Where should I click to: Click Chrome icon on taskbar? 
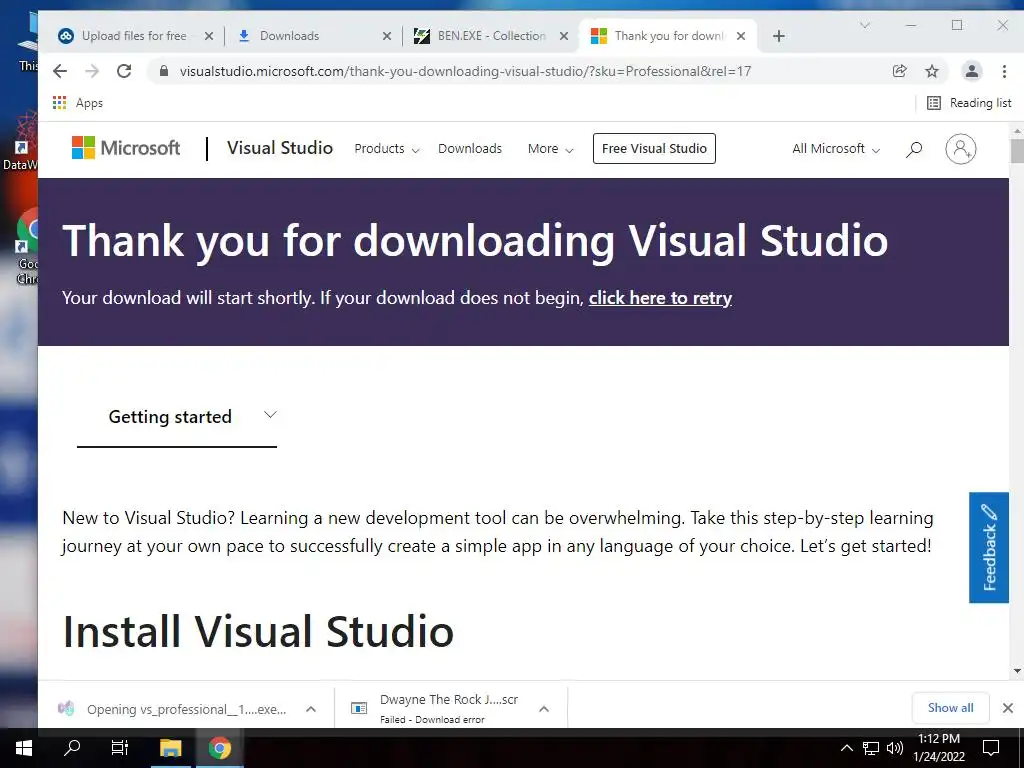(x=220, y=748)
